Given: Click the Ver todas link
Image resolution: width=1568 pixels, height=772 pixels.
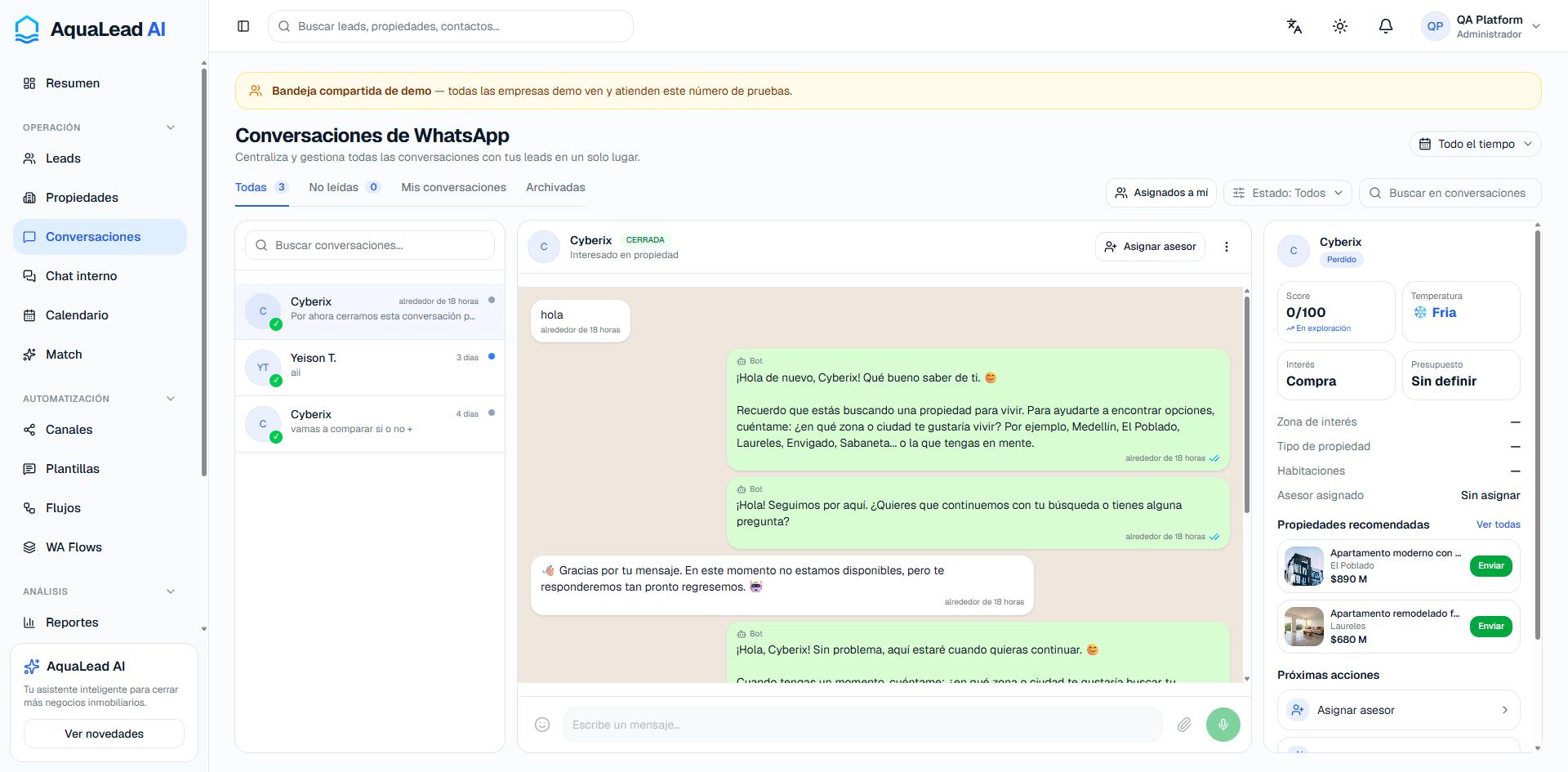Looking at the screenshot, I should (1499, 524).
